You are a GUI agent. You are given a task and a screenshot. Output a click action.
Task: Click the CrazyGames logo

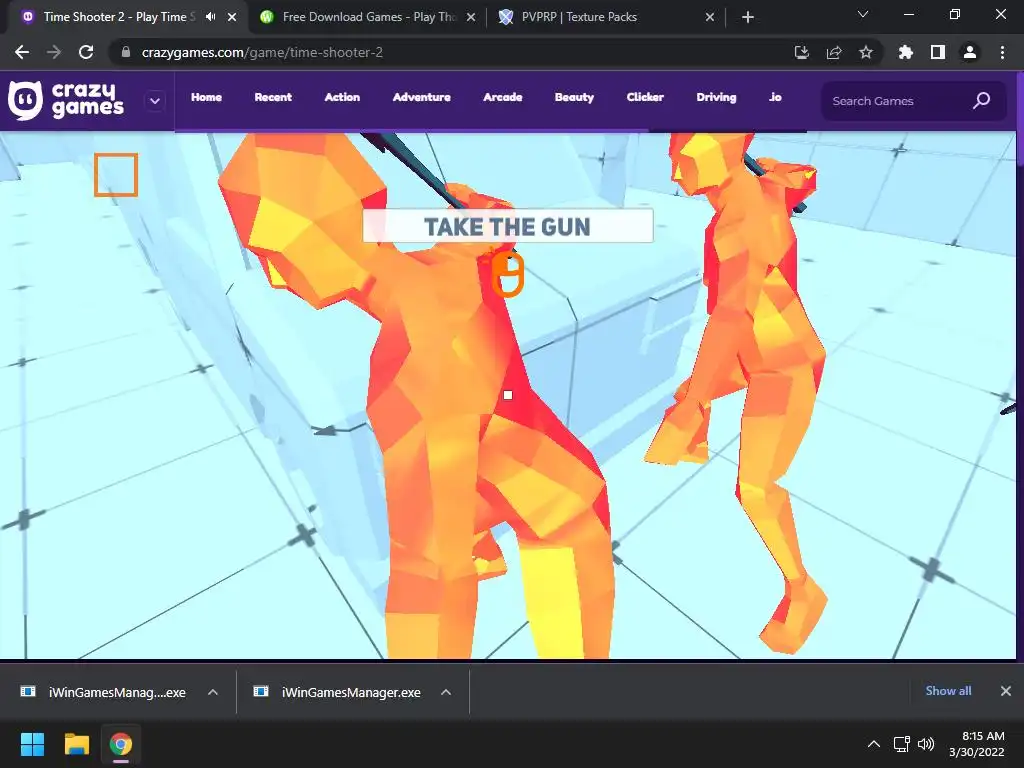65,101
